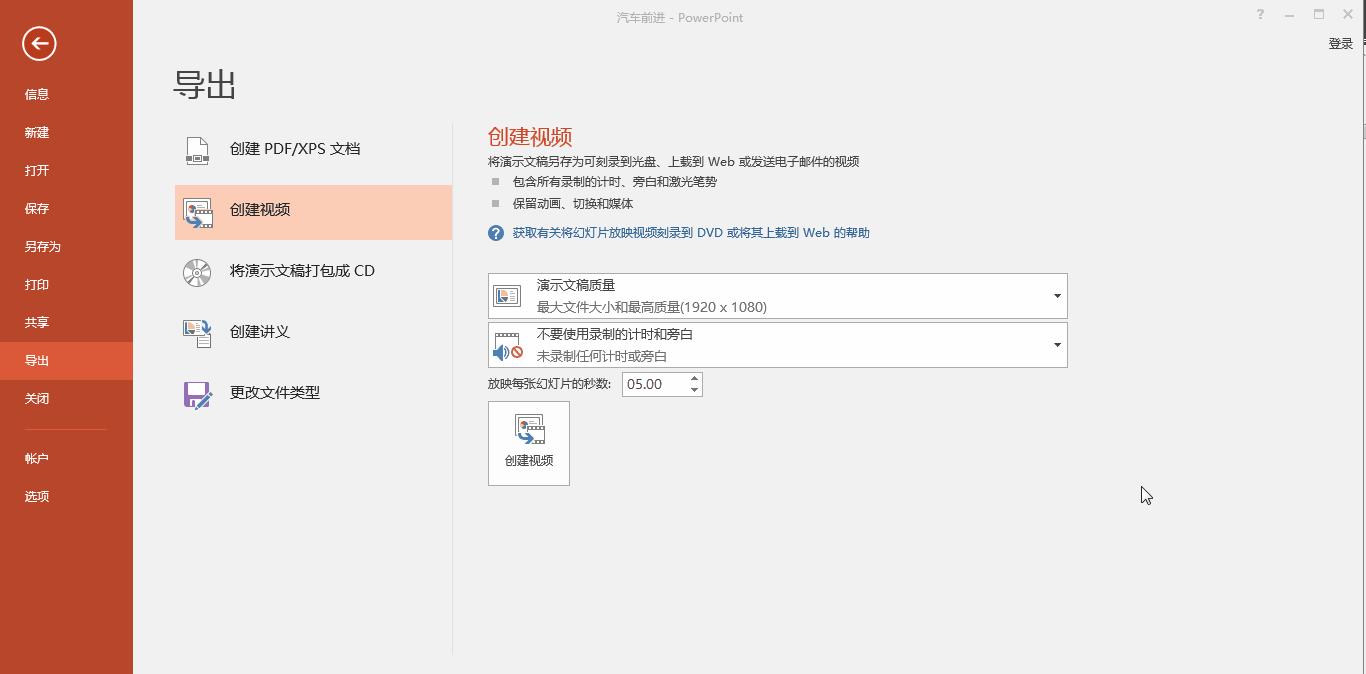The height and width of the screenshot is (674, 1366).
Task: Click the back arrow to leave Backstage view
Action: coord(38,44)
